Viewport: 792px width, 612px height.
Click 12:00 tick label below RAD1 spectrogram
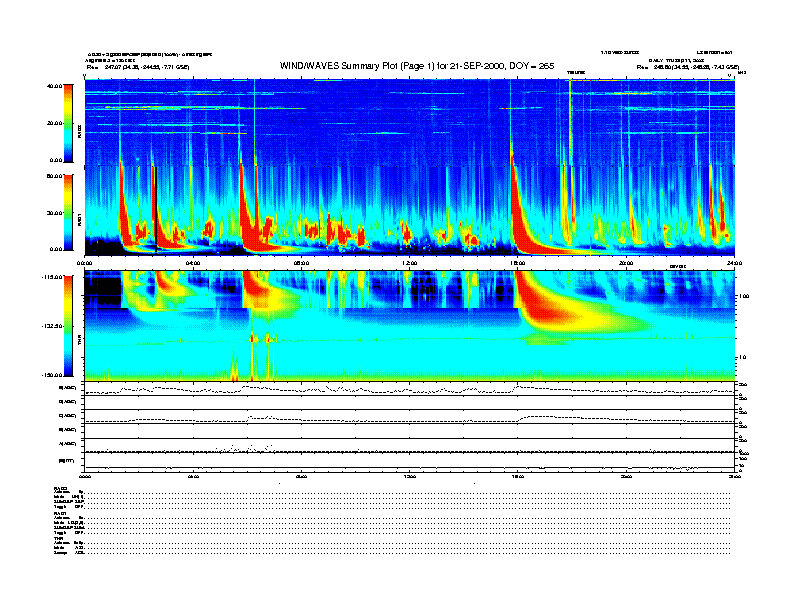click(x=410, y=263)
